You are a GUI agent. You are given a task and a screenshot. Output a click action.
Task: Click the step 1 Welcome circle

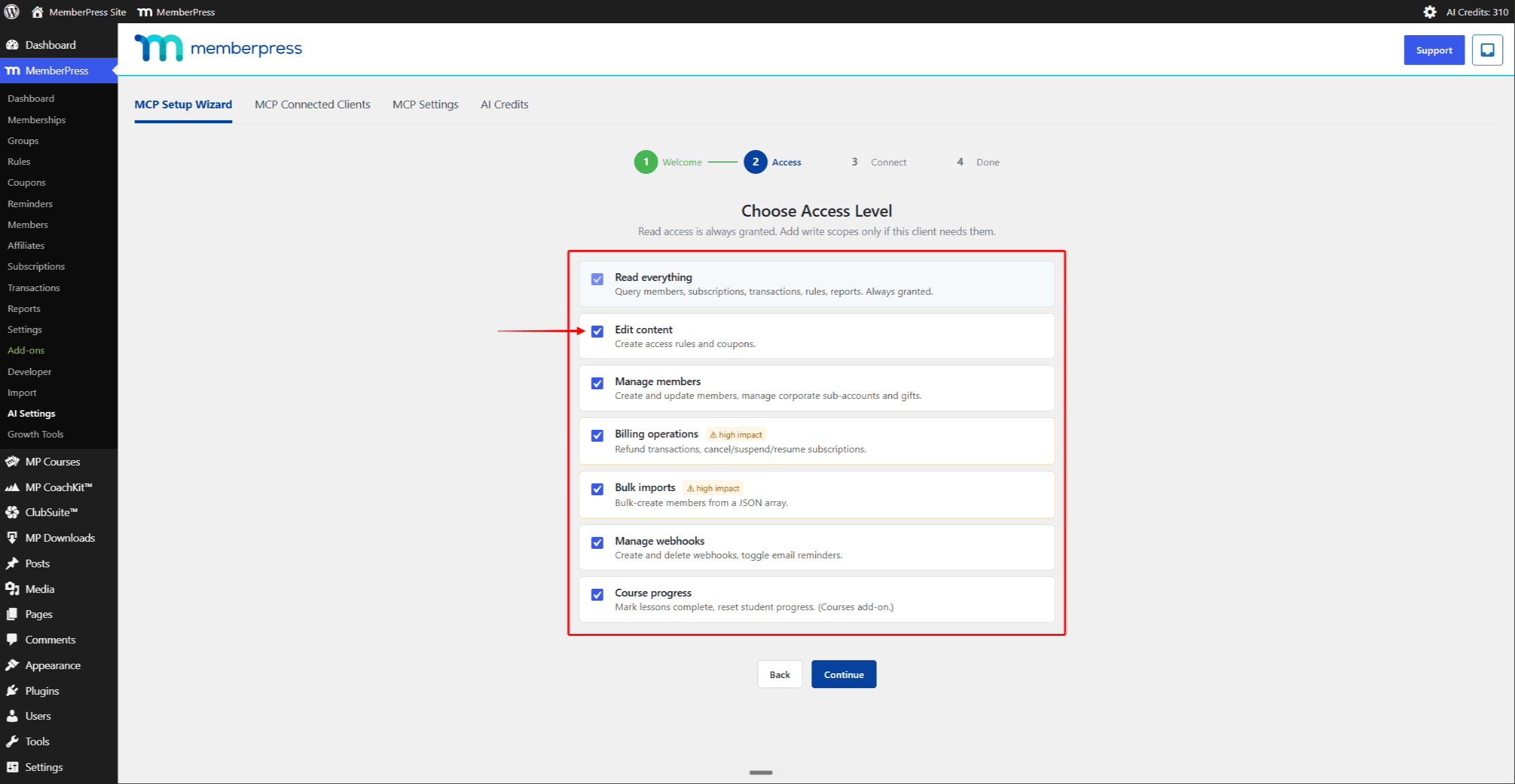(x=646, y=162)
